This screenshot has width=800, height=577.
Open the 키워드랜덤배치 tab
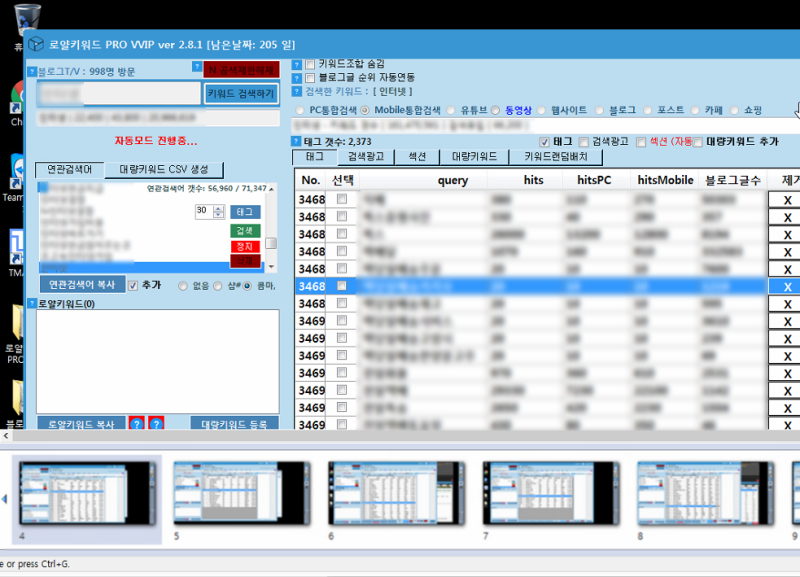(556, 157)
